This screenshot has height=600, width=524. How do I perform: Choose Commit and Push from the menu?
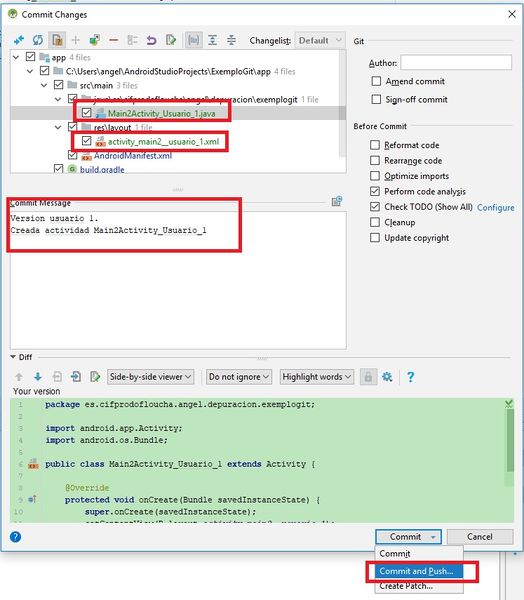[418, 571]
